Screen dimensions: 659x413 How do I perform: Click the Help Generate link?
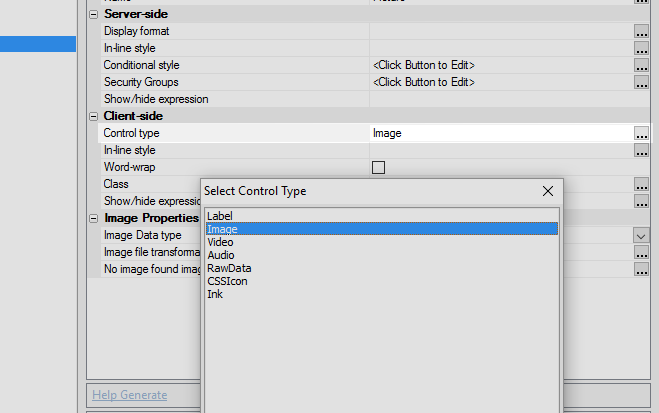tap(129, 395)
